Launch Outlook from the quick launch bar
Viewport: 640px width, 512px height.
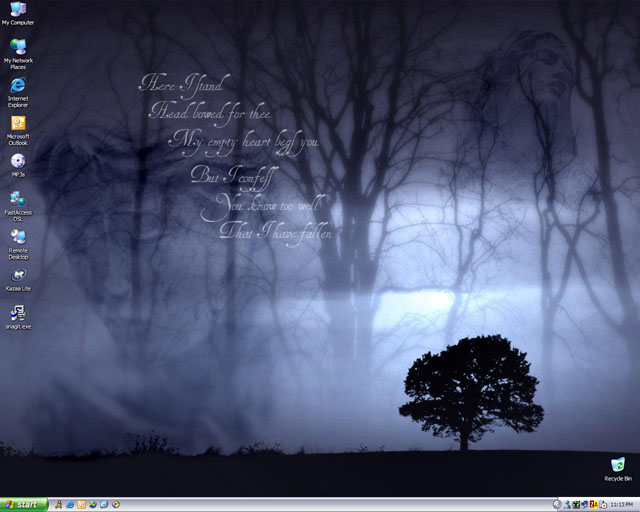82,505
